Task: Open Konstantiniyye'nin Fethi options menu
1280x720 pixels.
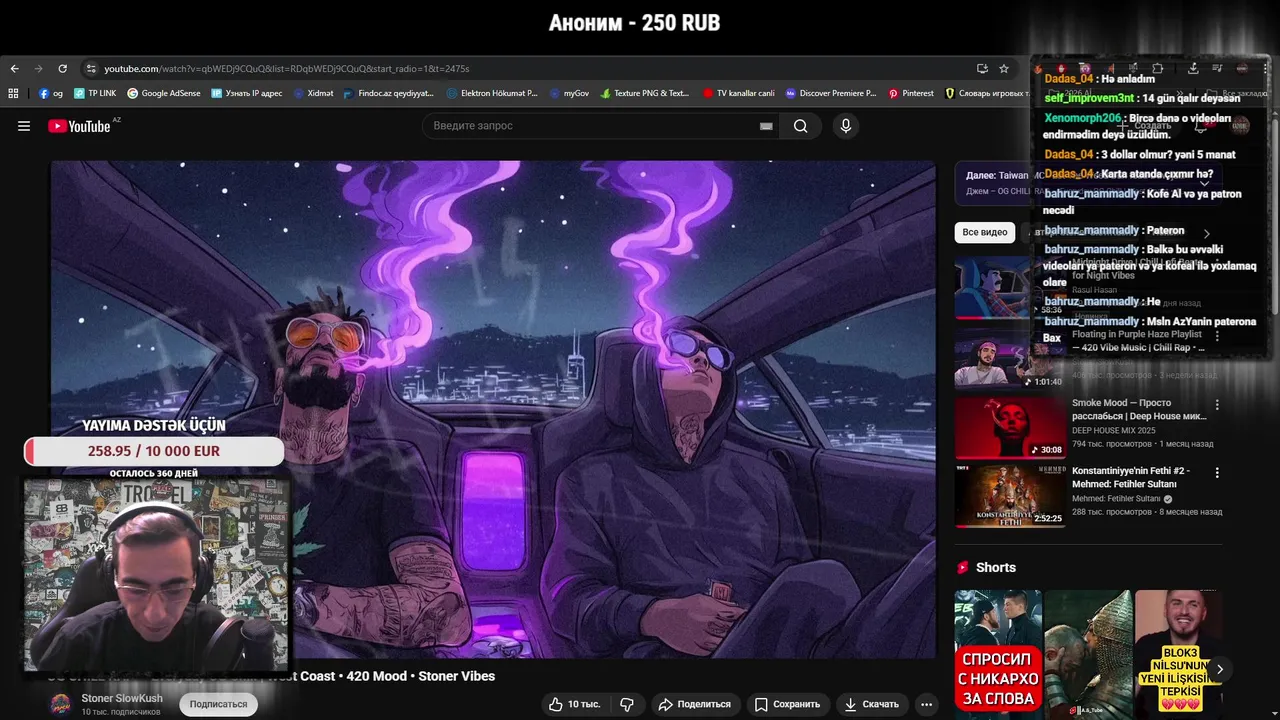Action: 1217,472
